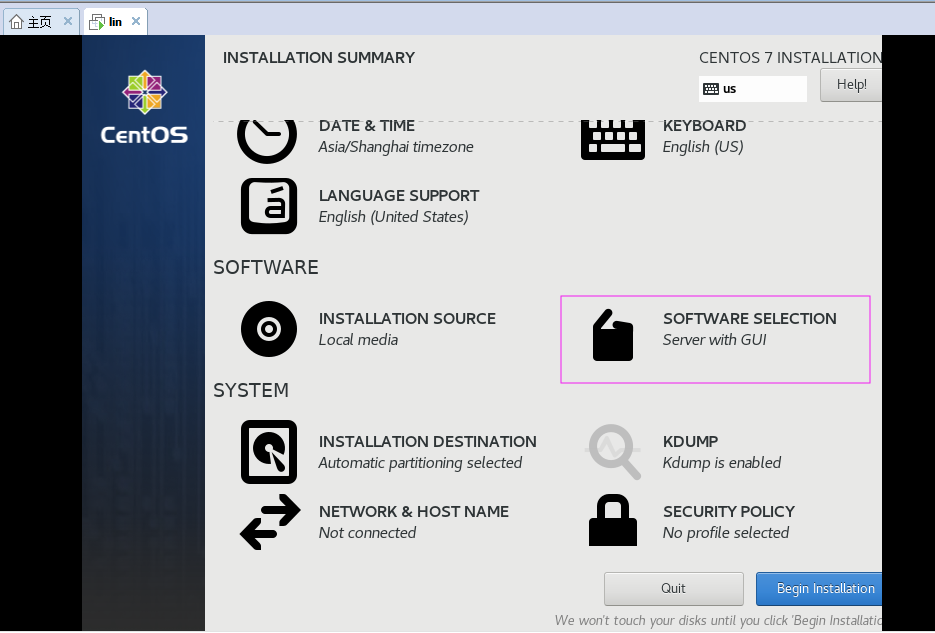The image size is (935, 633).
Task: Select KEYBOARD heading
Action: (x=704, y=126)
